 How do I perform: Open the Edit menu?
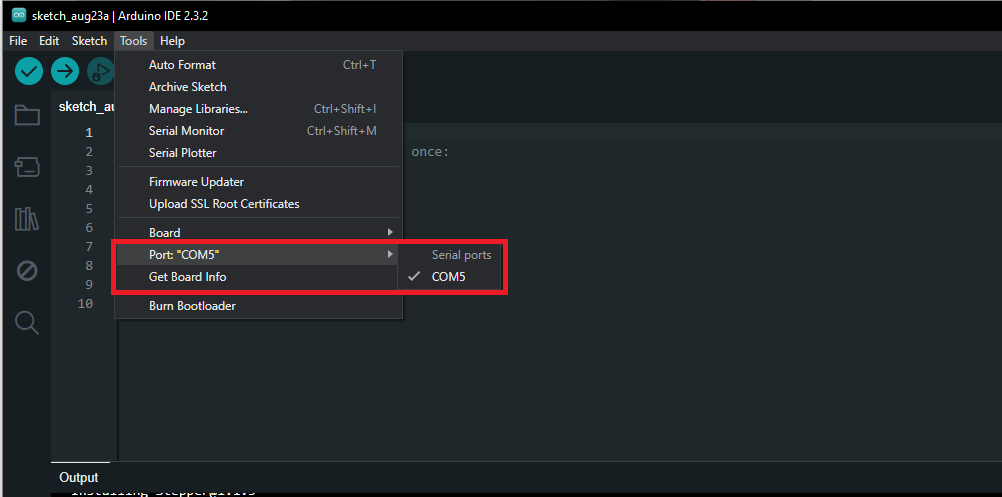(x=49, y=41)
